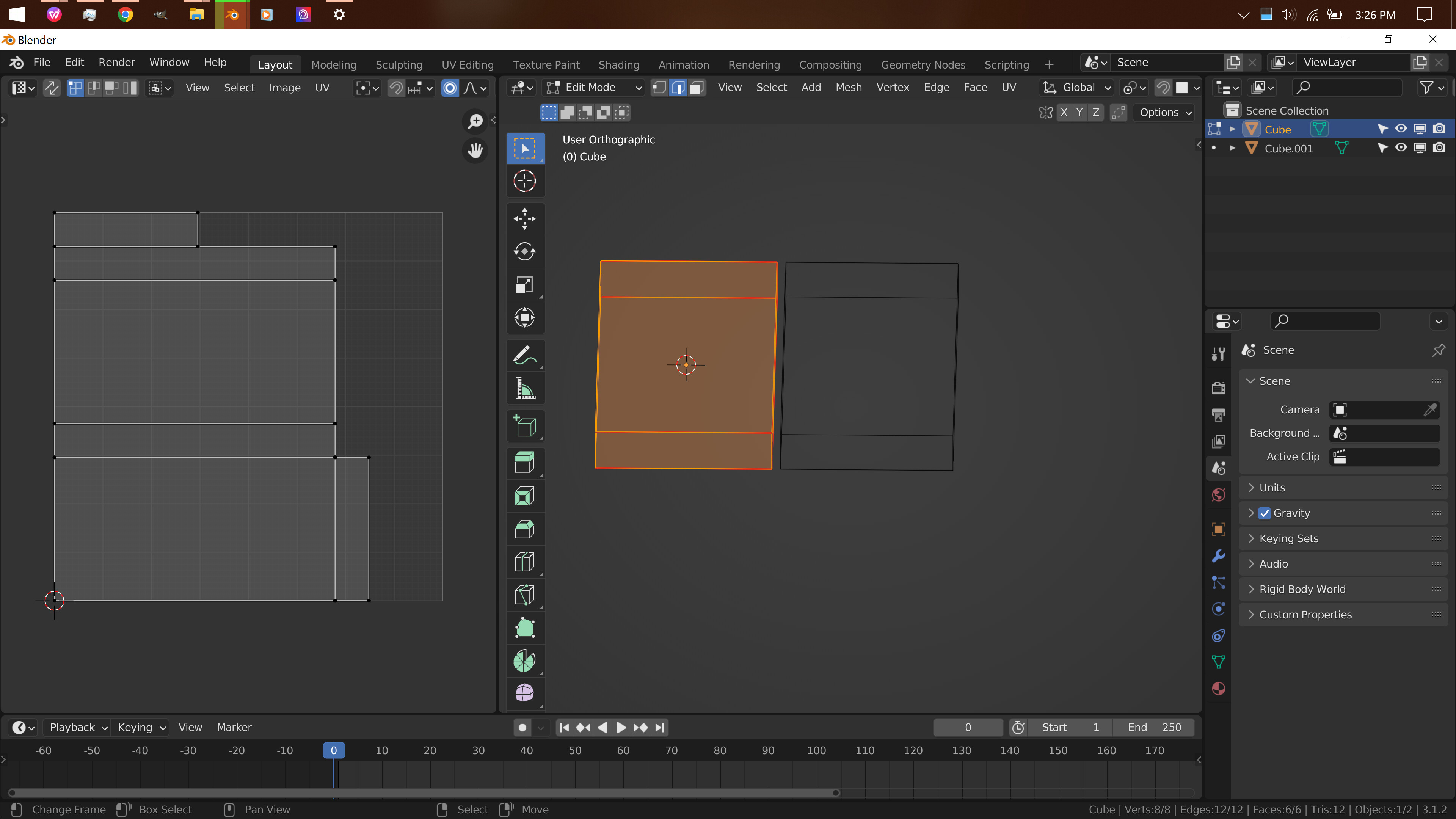1456x819 pixels.
Task: Select the Bevel tool
Action: pos(524,529)
